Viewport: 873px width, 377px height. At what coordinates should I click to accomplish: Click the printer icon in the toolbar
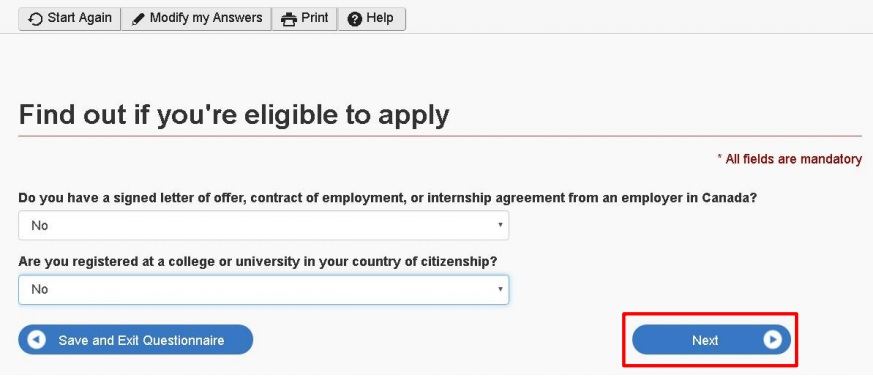(x=288, y=19)
